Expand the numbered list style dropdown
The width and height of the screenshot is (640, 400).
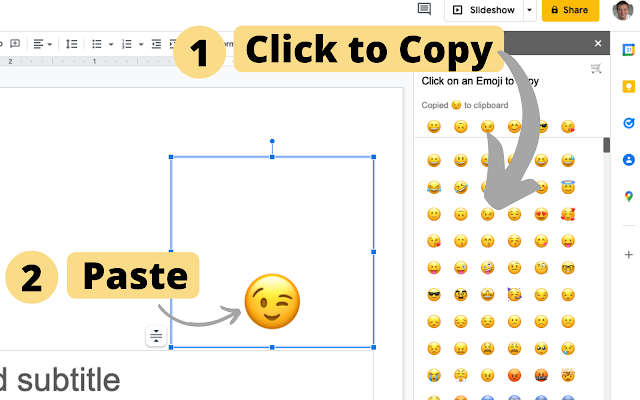[x=141, y=44]
